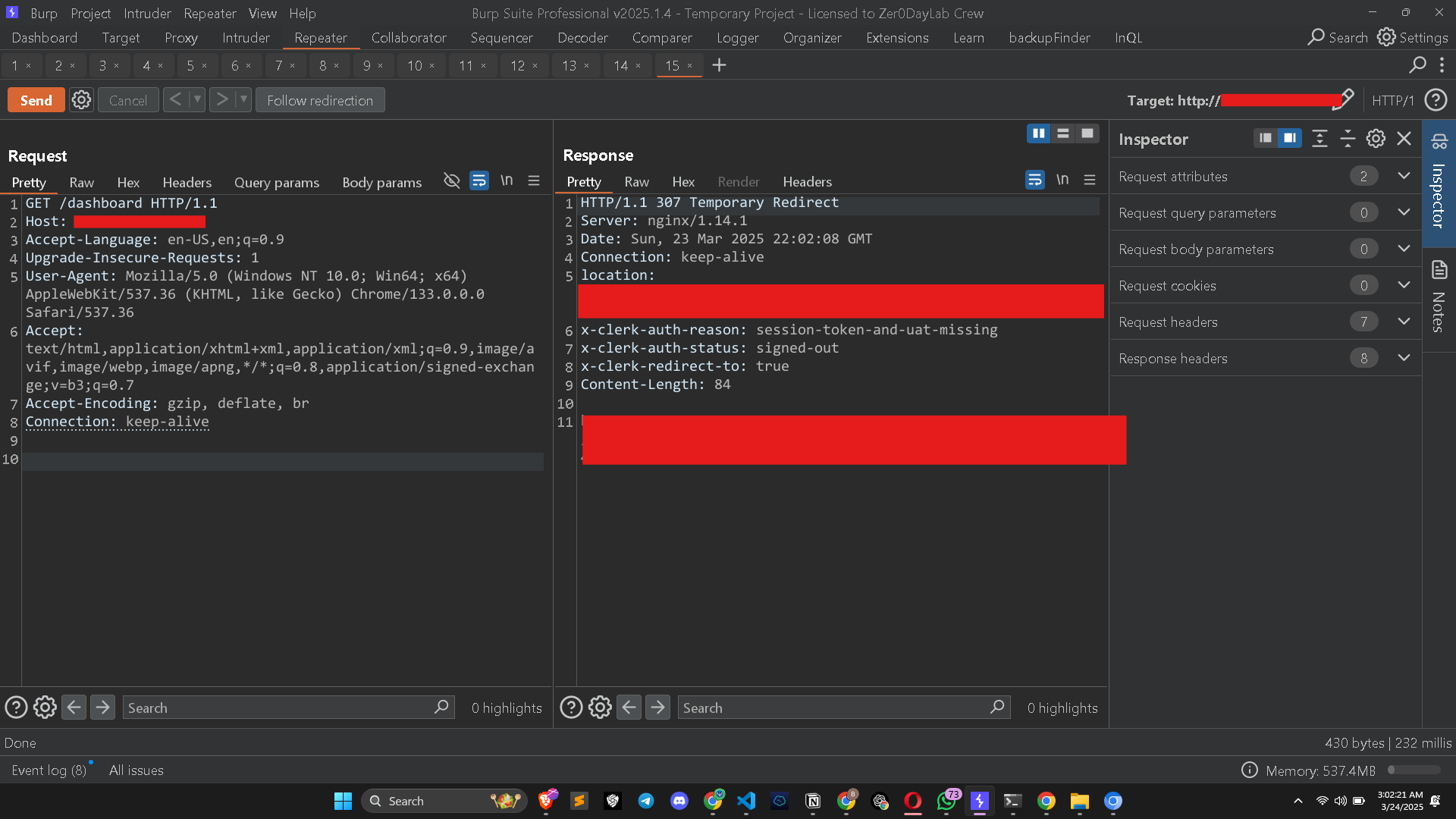
Task: Click memory usage bar
Action: 1414,770
